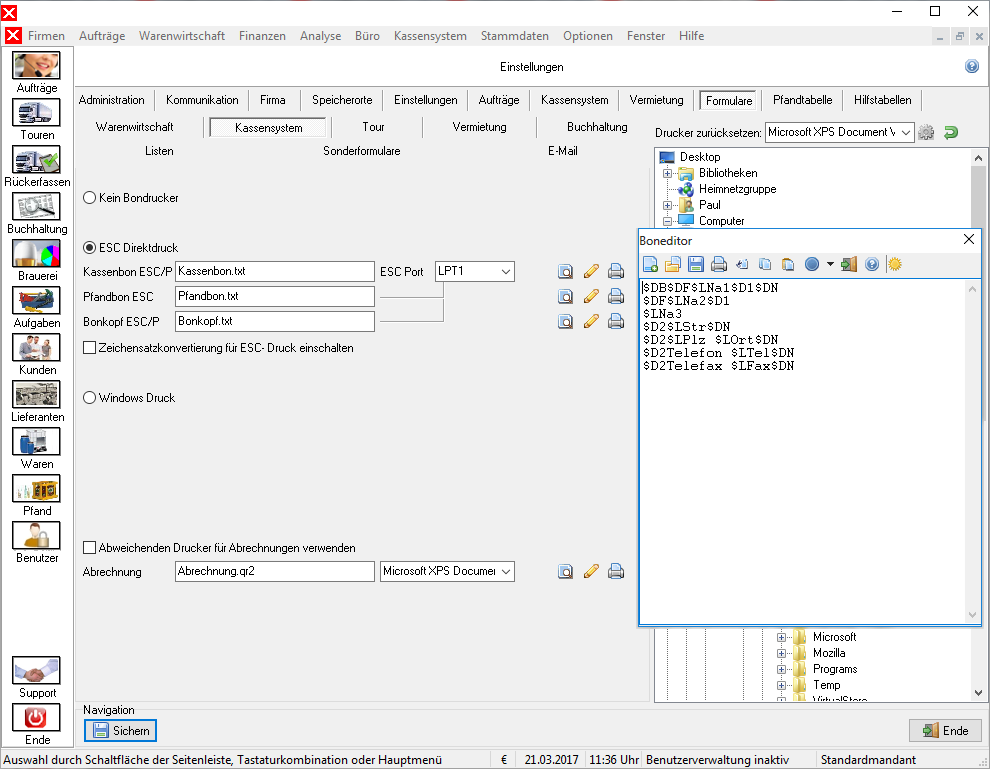This screenshot has width=990, height=769.
Task: Click the gear icon next to printer reset
Action: tap(926, 133)
